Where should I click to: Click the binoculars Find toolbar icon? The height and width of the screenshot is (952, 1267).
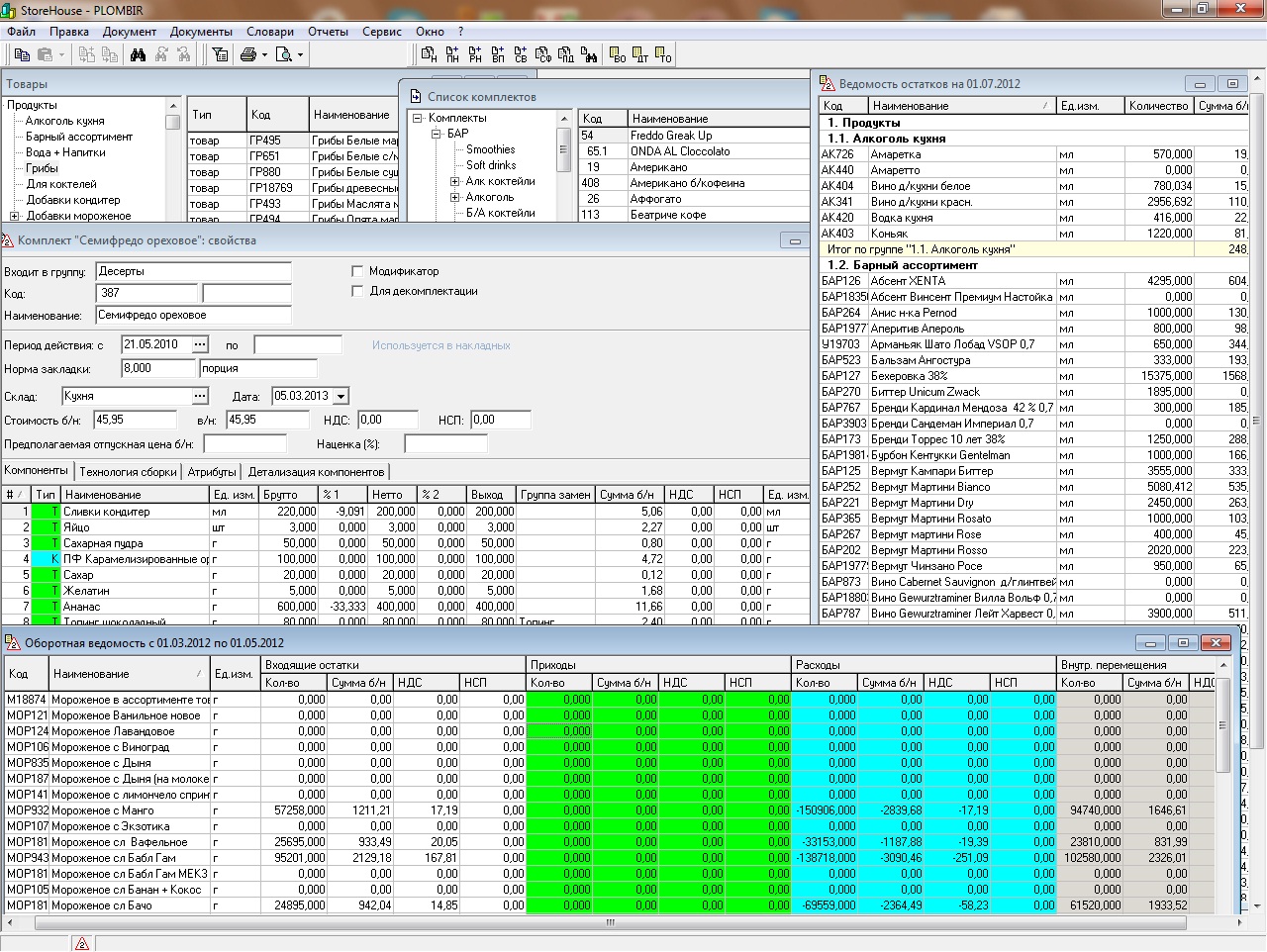[138, 55]
